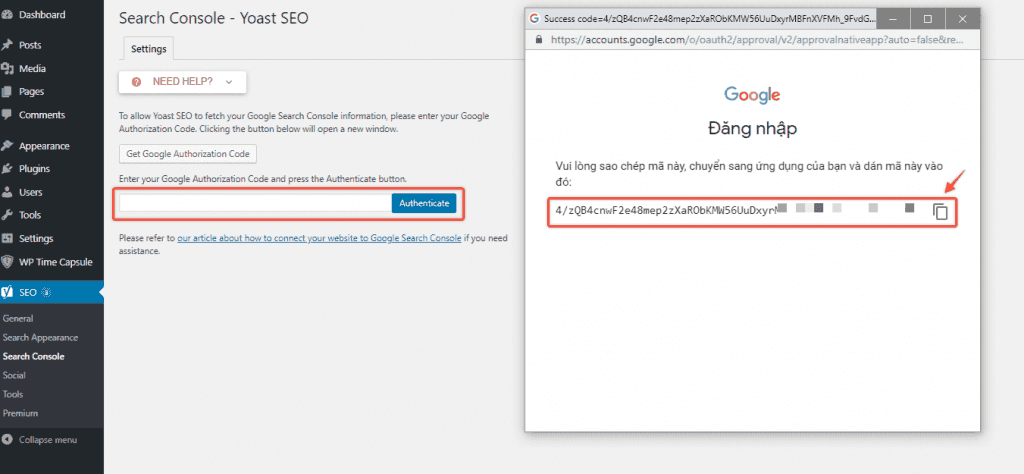This screenshot has width=1024, height=474.
Task: Minimize the Google popup window
Action: click(895, 18)
